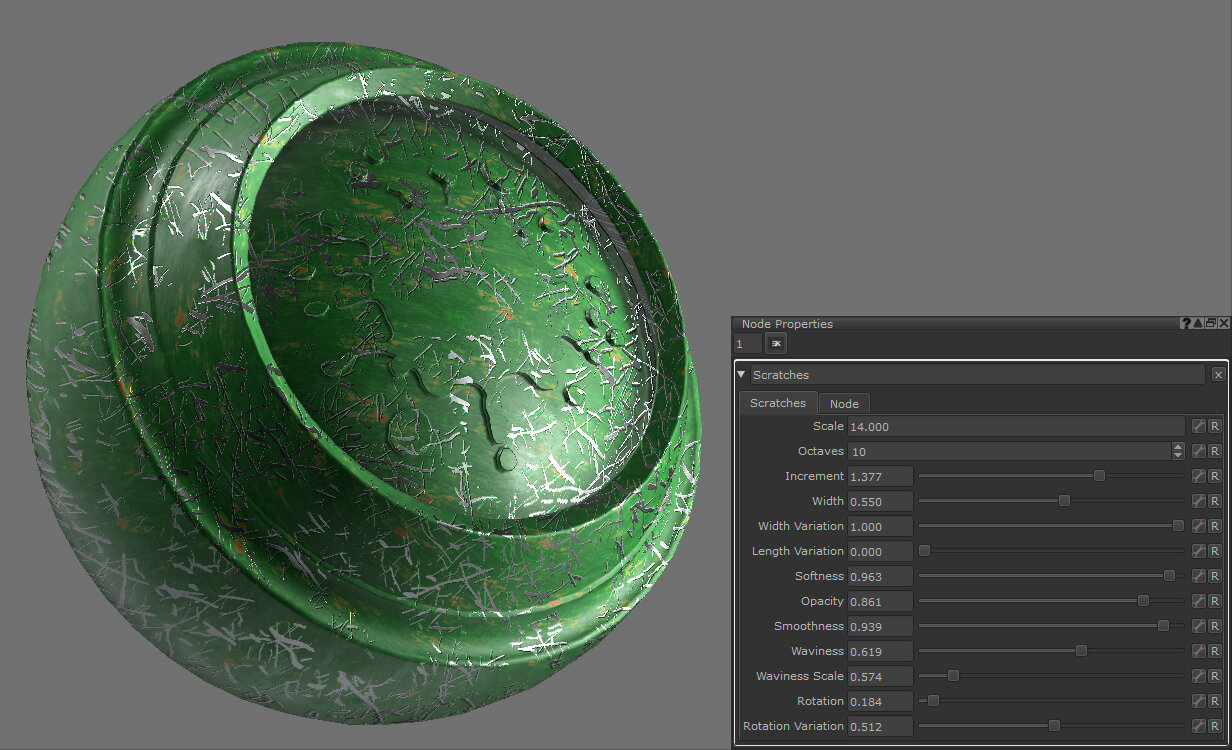This screenshot has height=750, width=1232.
Task: Remove the Scratches node with its X button
Action: pyautogui.click(x=1217, y=375)
